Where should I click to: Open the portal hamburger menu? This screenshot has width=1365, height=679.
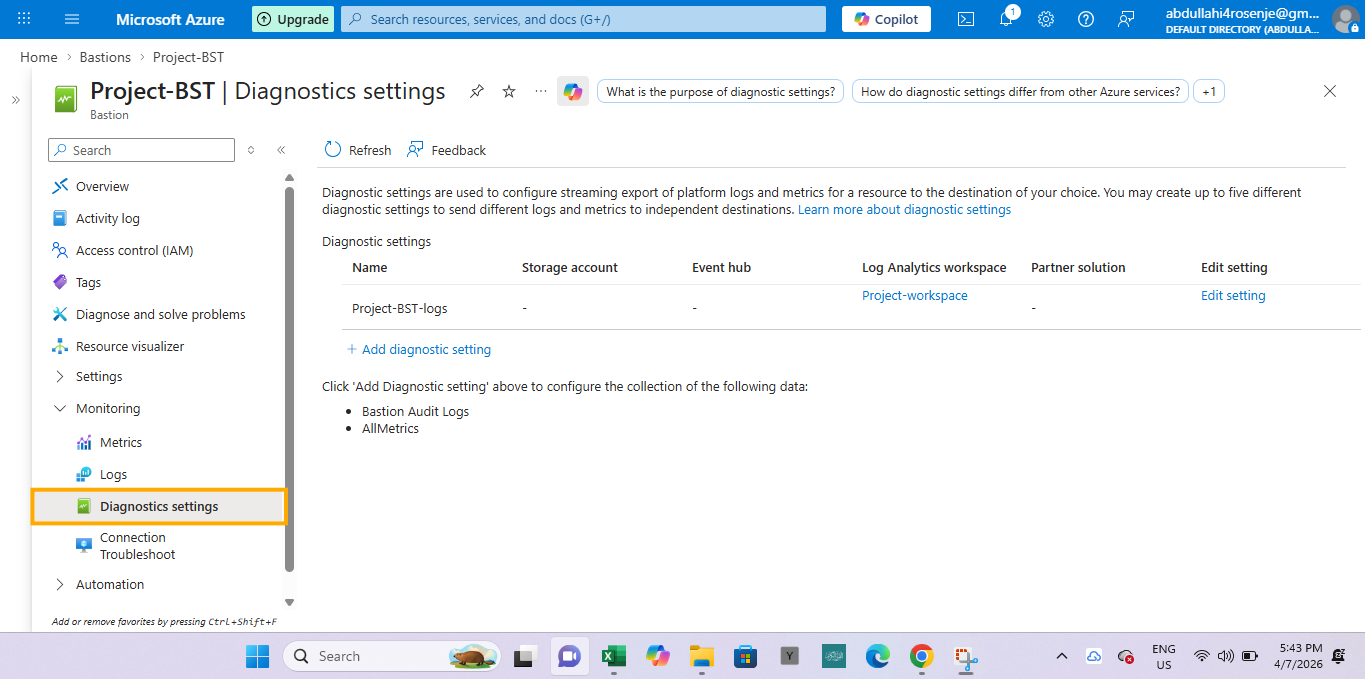[72, 19]
